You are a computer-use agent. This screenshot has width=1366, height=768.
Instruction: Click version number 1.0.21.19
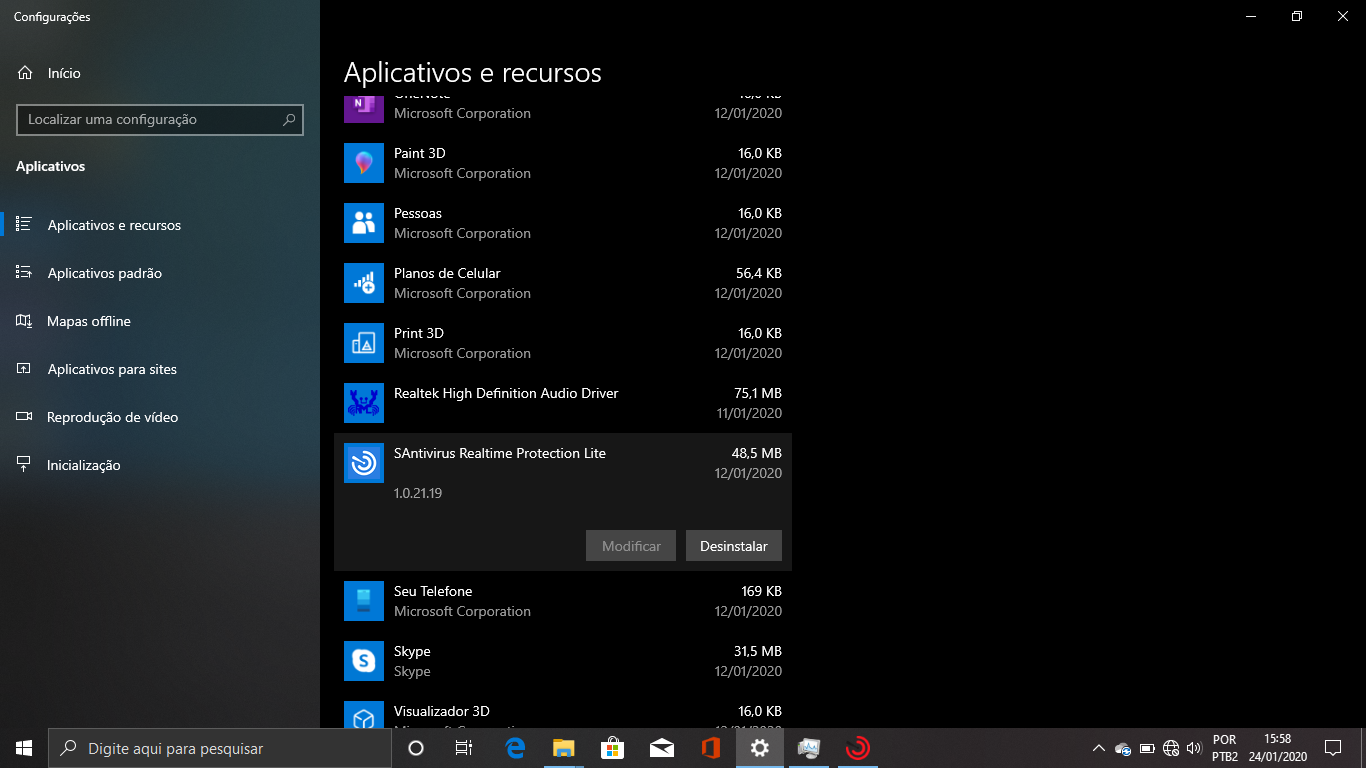(x=418, y=493)
